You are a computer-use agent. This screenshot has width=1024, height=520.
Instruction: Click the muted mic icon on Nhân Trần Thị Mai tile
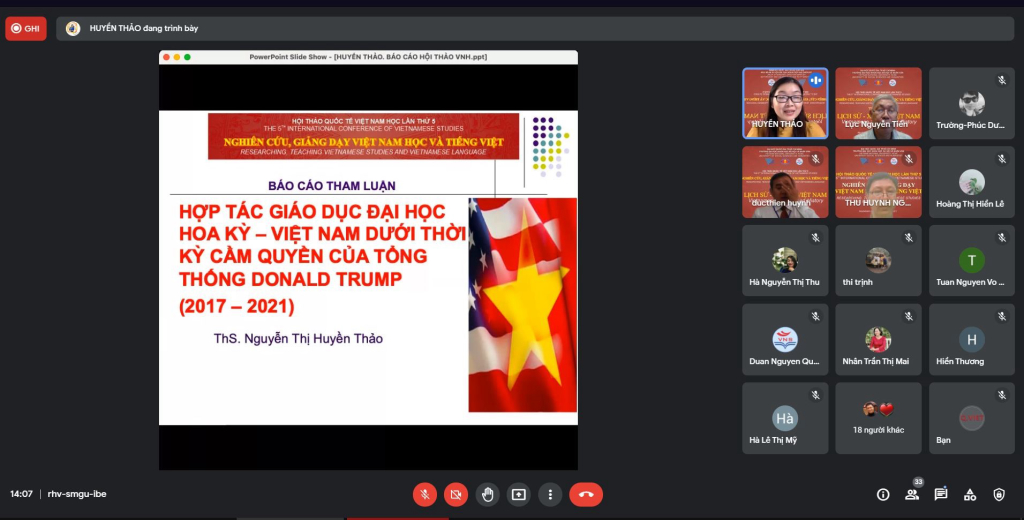pyautogui.click(x=908, y=316)
